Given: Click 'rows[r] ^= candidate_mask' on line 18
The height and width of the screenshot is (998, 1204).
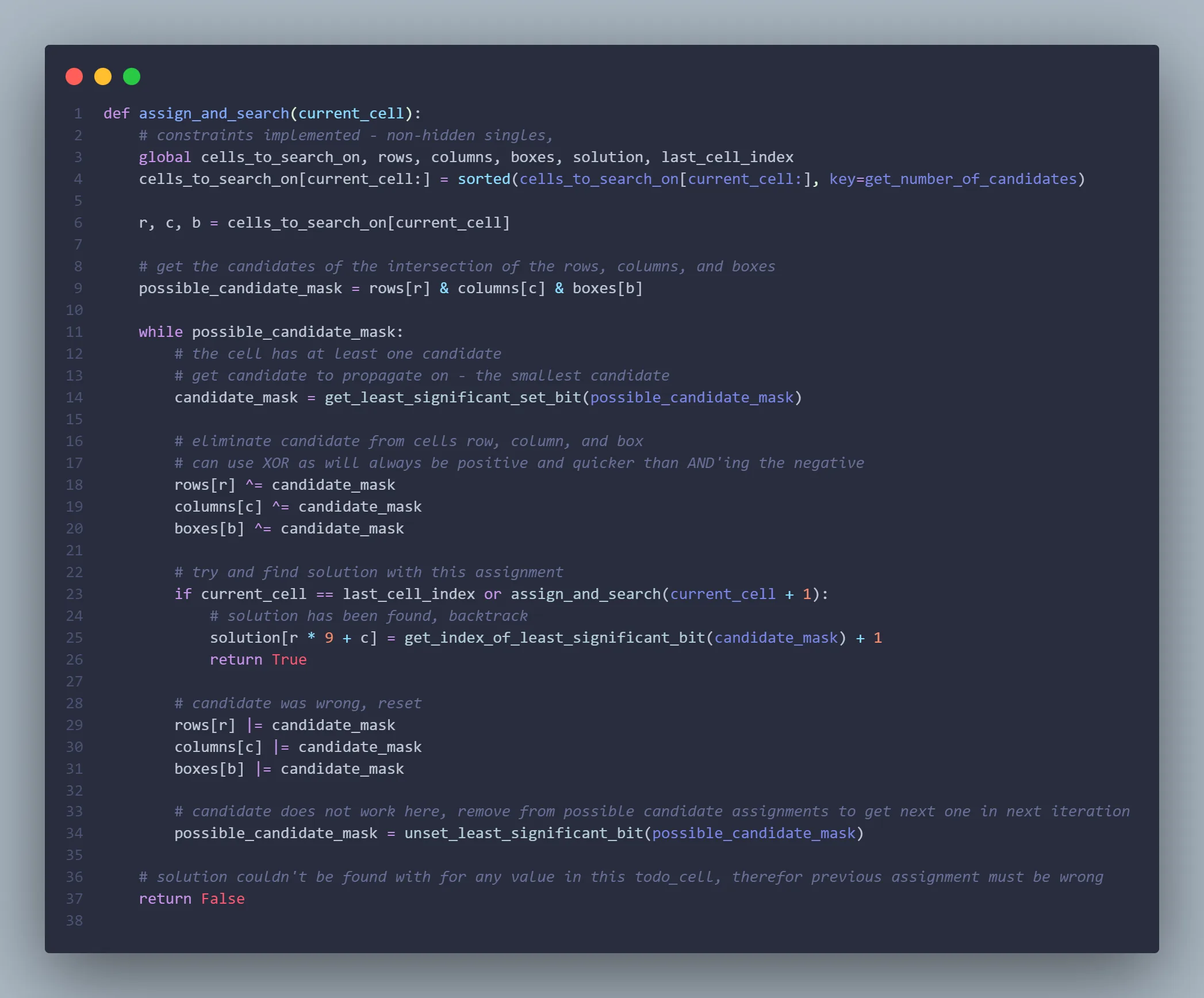Looking at the screenshot, I should click(x=285, y=485).
